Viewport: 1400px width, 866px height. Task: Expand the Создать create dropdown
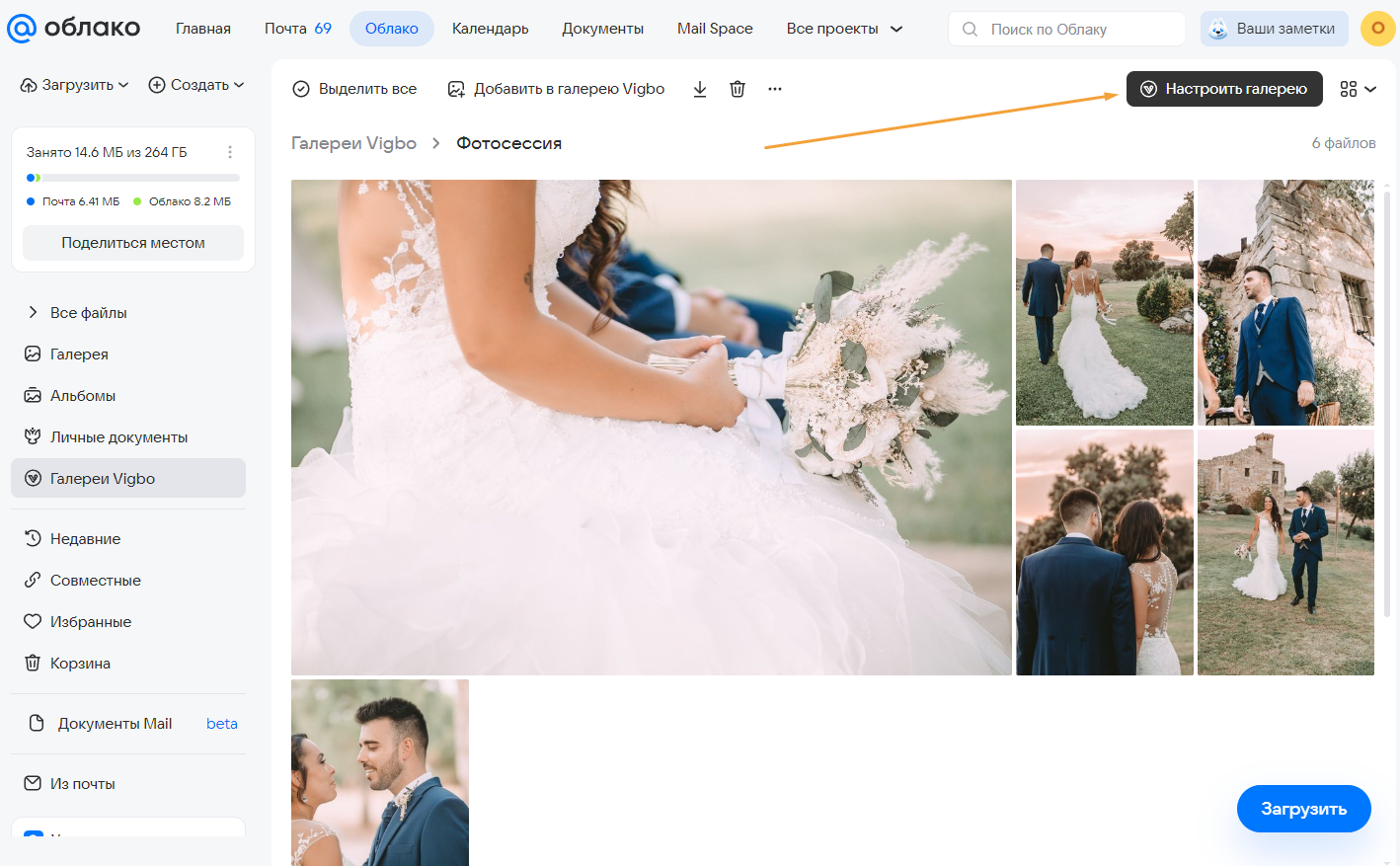tap(196, 85)
